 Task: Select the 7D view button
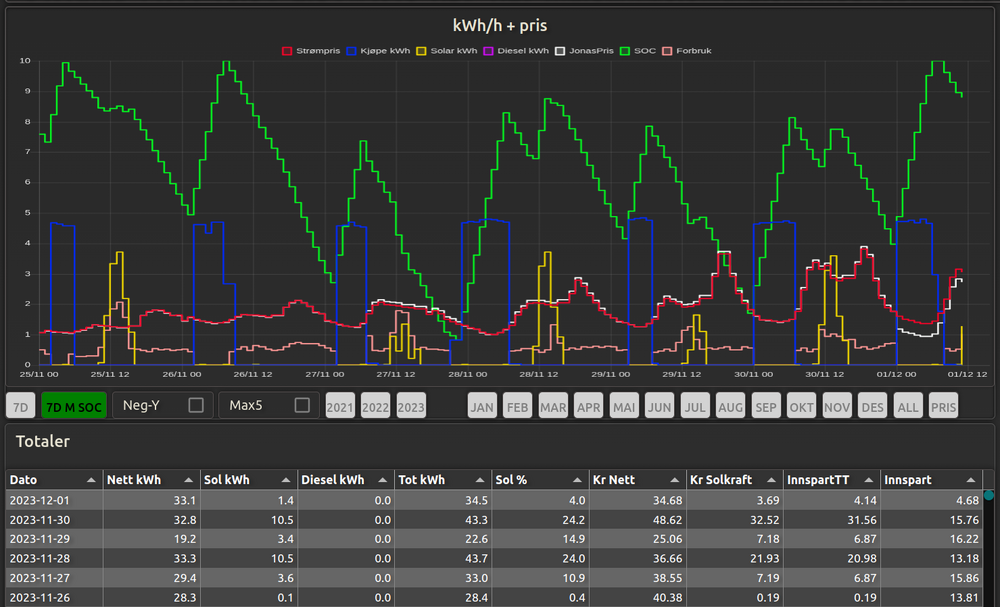point(20,407)
